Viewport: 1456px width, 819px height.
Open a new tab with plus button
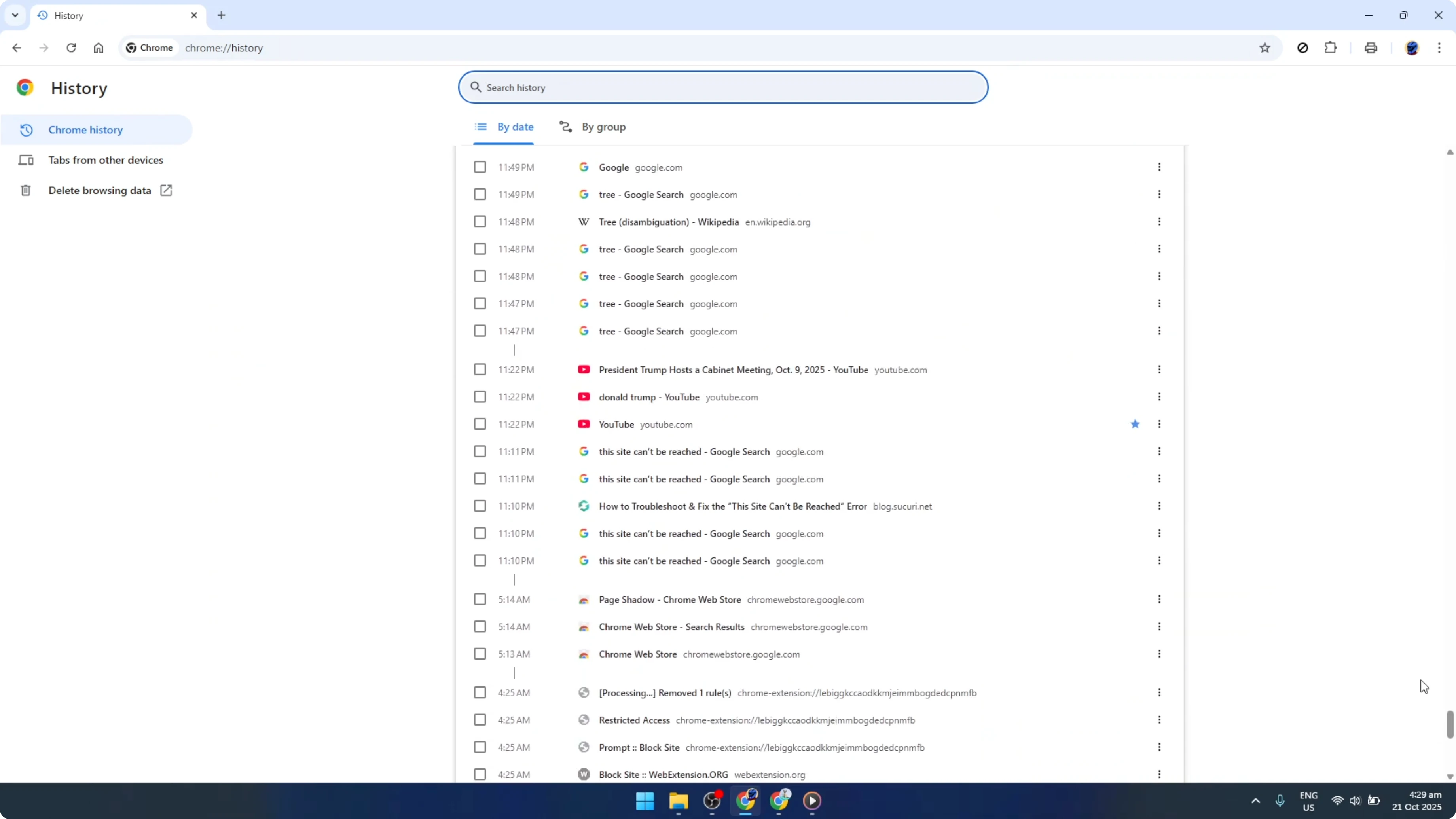(x=222, y=15)
